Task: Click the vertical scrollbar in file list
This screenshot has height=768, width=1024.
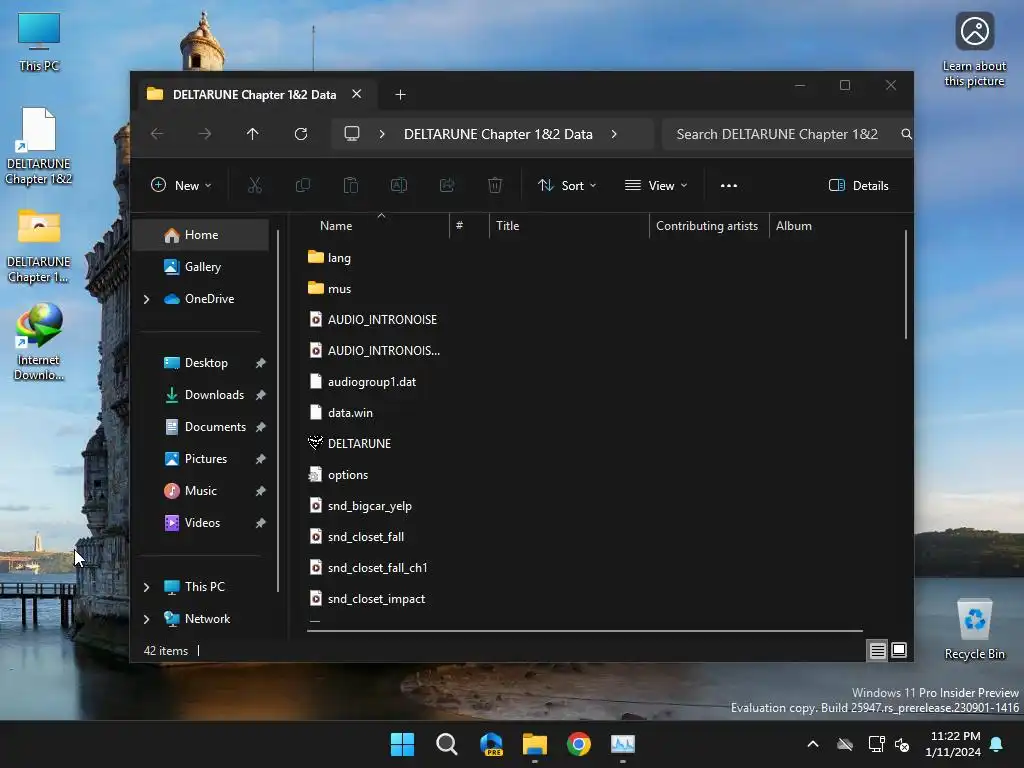Action: point(906,284)
